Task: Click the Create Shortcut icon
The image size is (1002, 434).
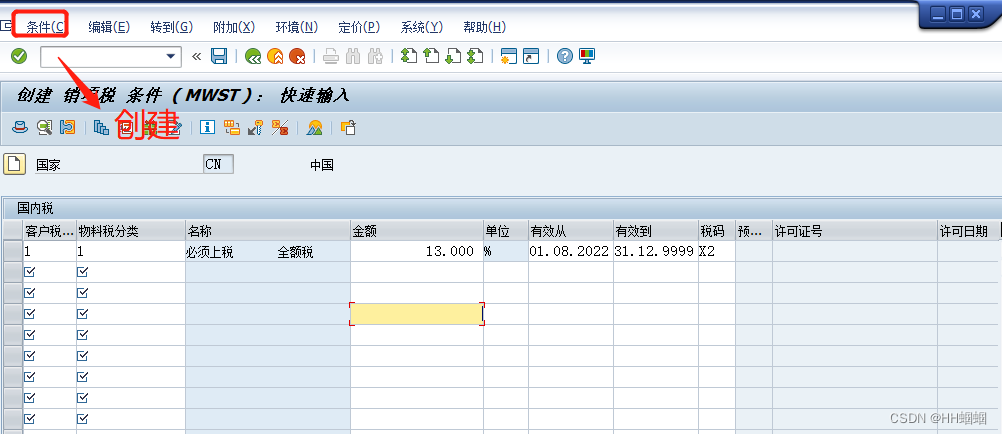Action: [531, 57]
